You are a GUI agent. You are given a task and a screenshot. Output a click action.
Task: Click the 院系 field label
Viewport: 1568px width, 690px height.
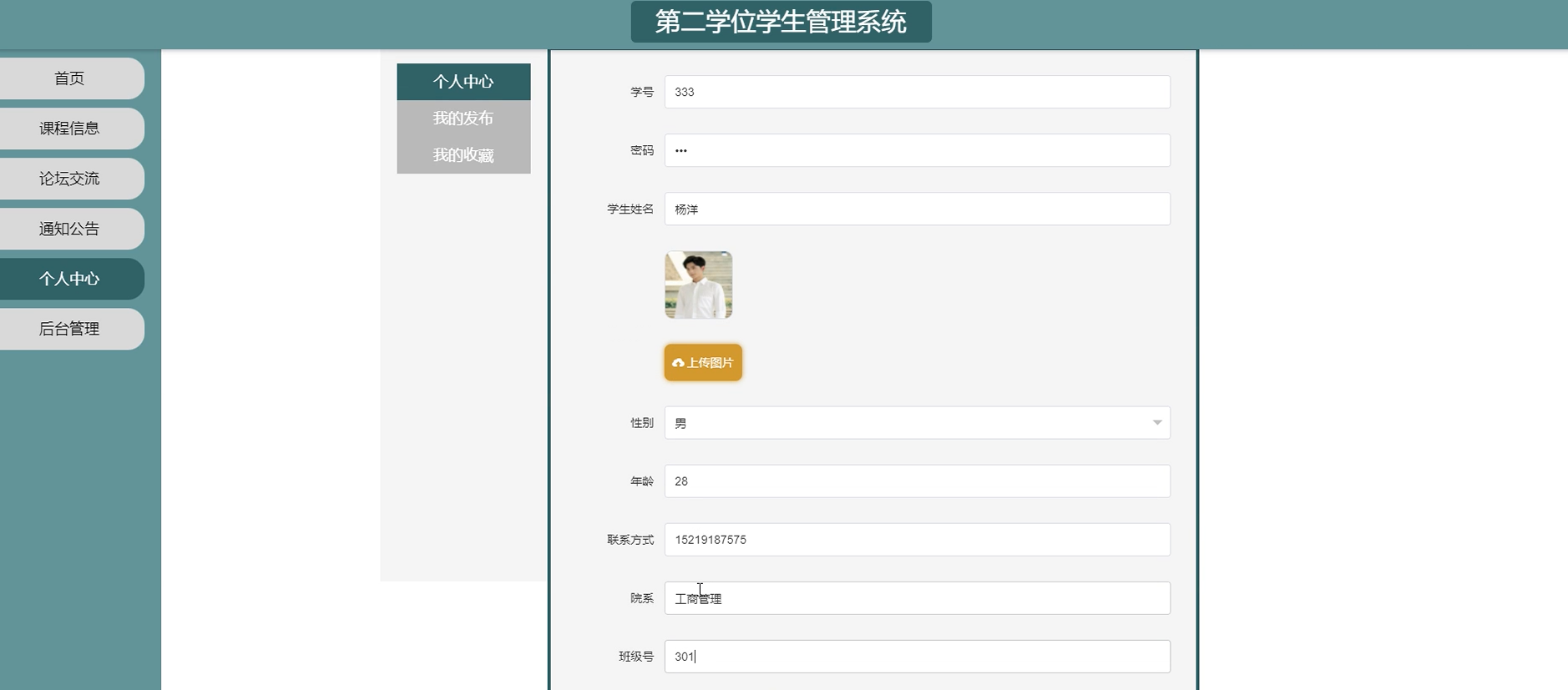pyautogui.click(x=642, y=598)
